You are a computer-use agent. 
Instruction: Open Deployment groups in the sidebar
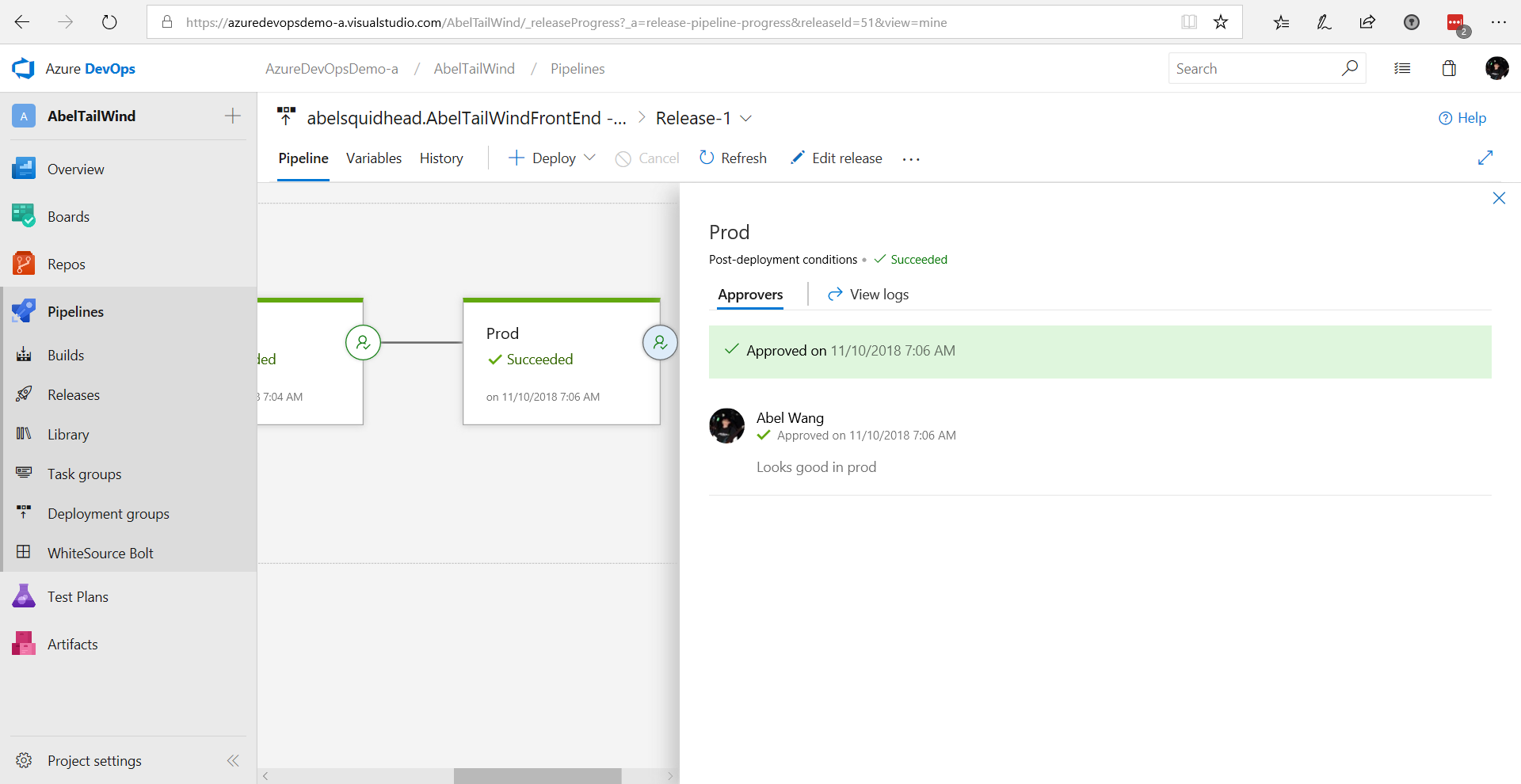(109, 513)
